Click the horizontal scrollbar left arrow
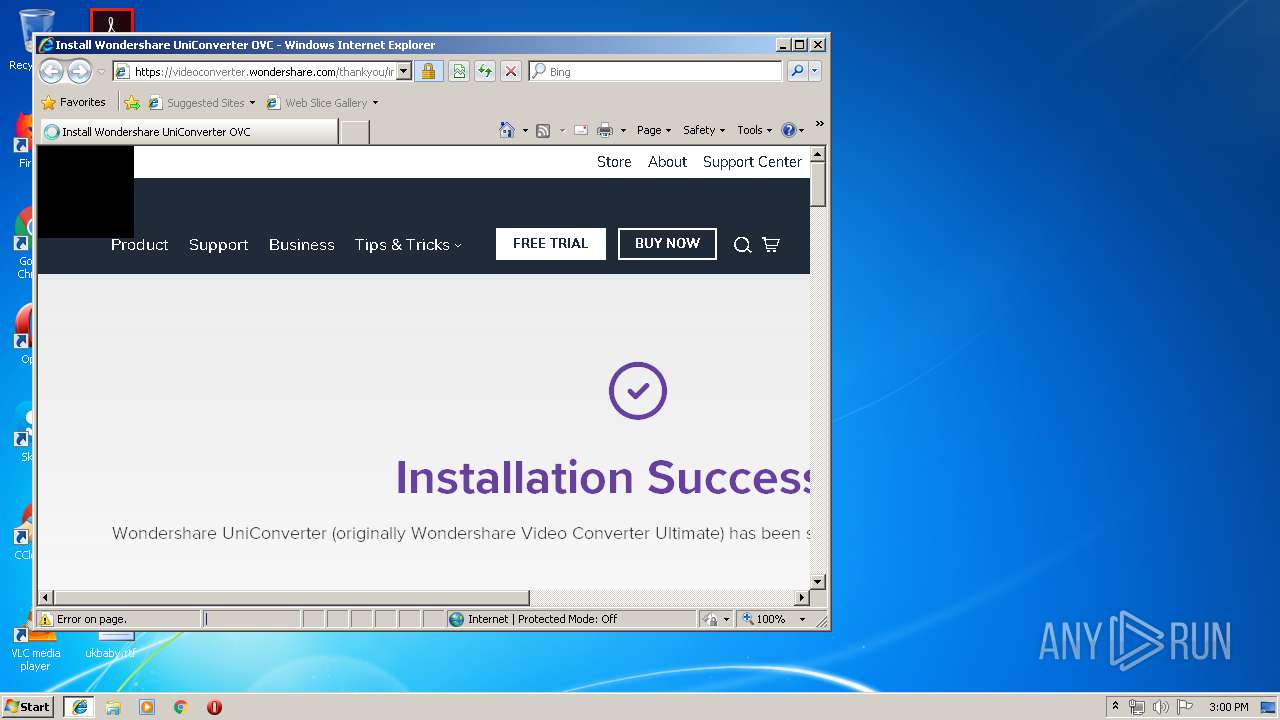 click(46, 597)
